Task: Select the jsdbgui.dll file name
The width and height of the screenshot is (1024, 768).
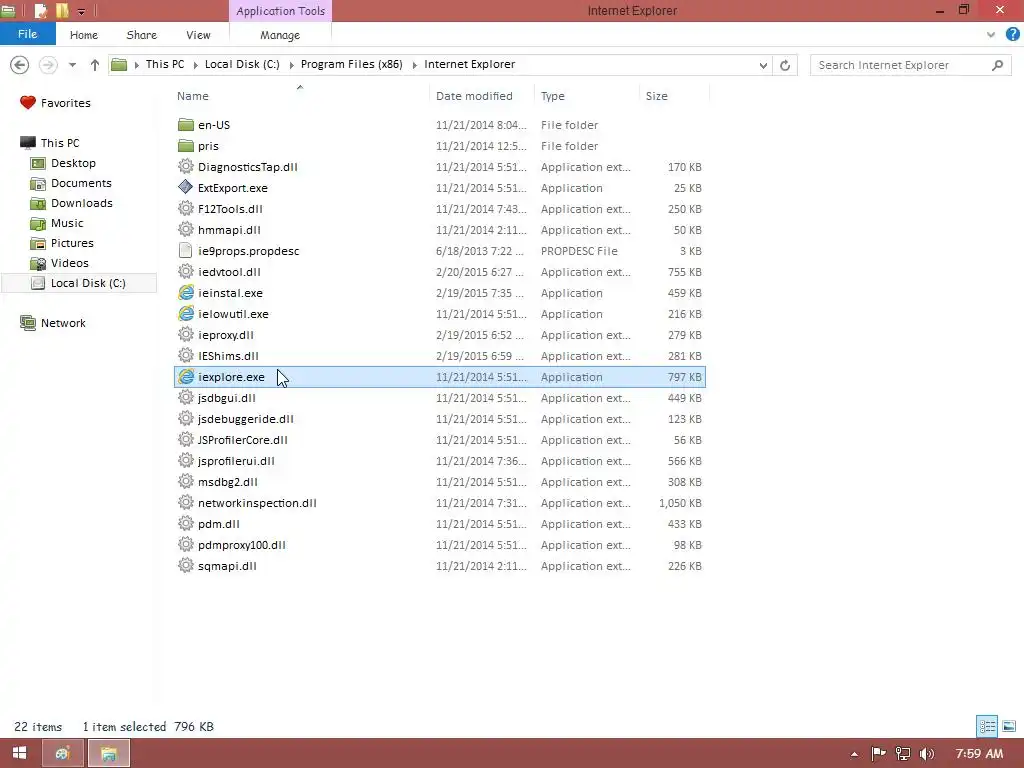Action: (x=227, y=398)
